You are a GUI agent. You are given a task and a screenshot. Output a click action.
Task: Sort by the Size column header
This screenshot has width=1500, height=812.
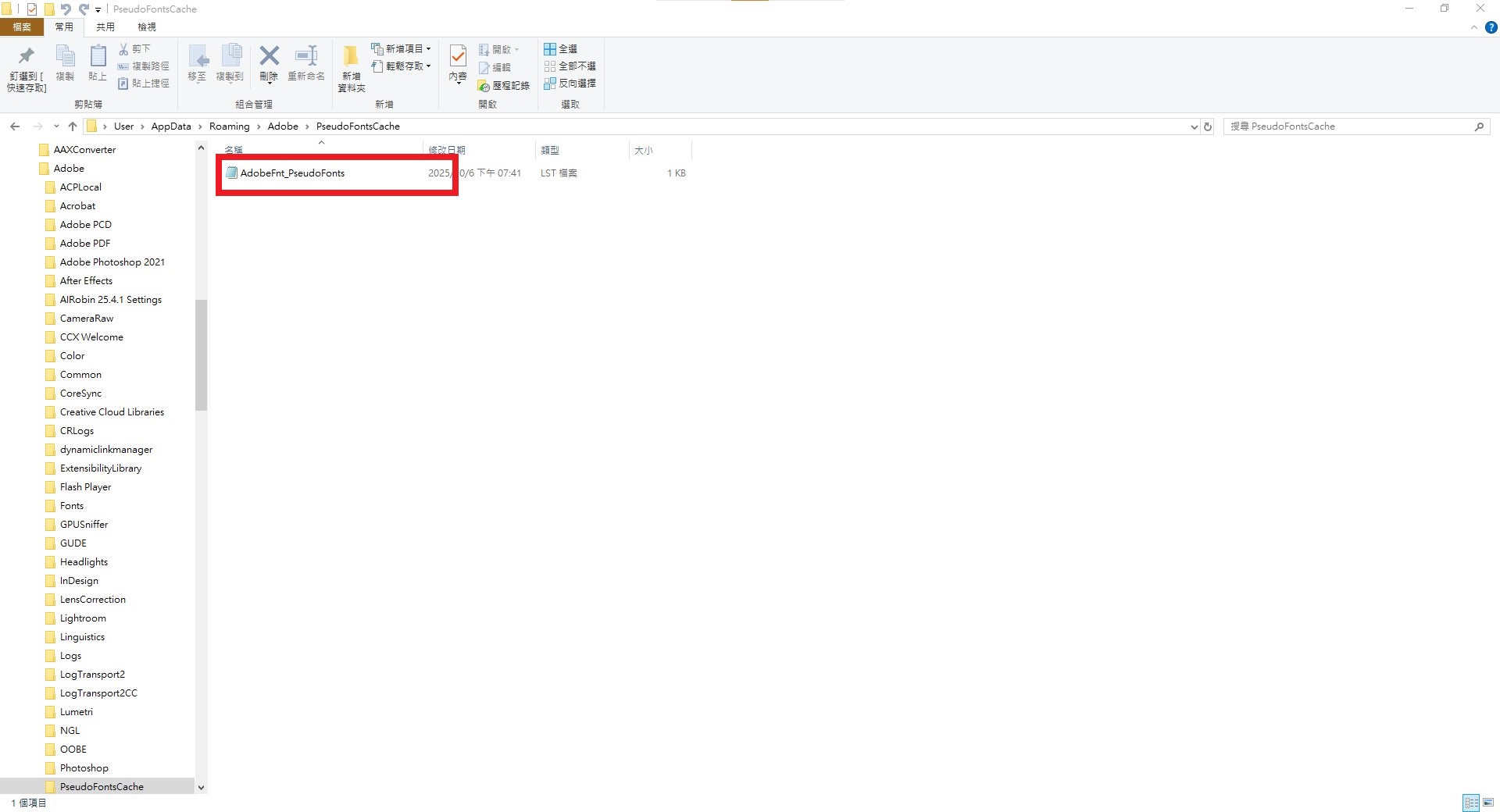[660, 150]
